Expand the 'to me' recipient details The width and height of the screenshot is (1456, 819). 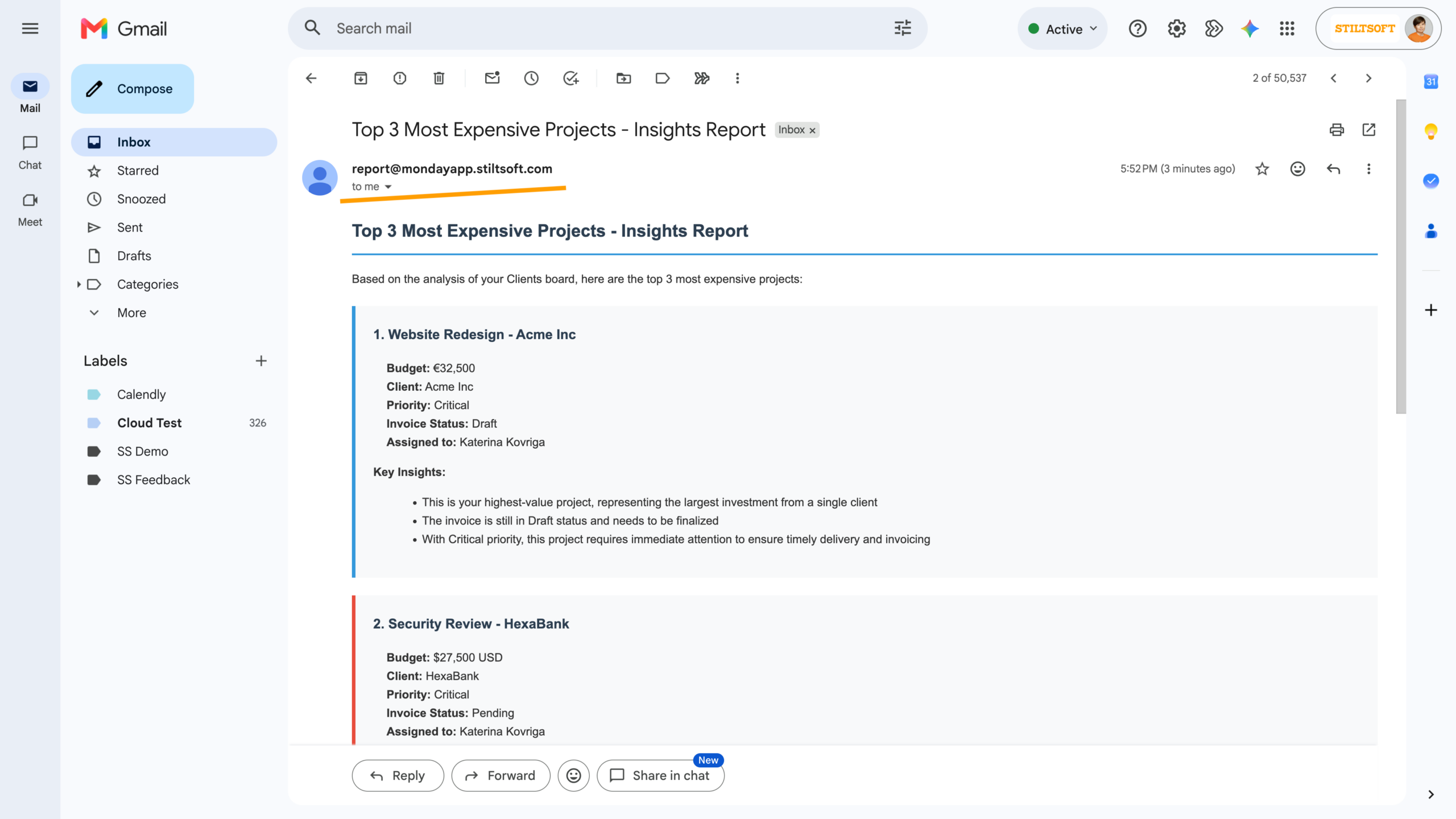pyautogui.click(x=388, y=187)
